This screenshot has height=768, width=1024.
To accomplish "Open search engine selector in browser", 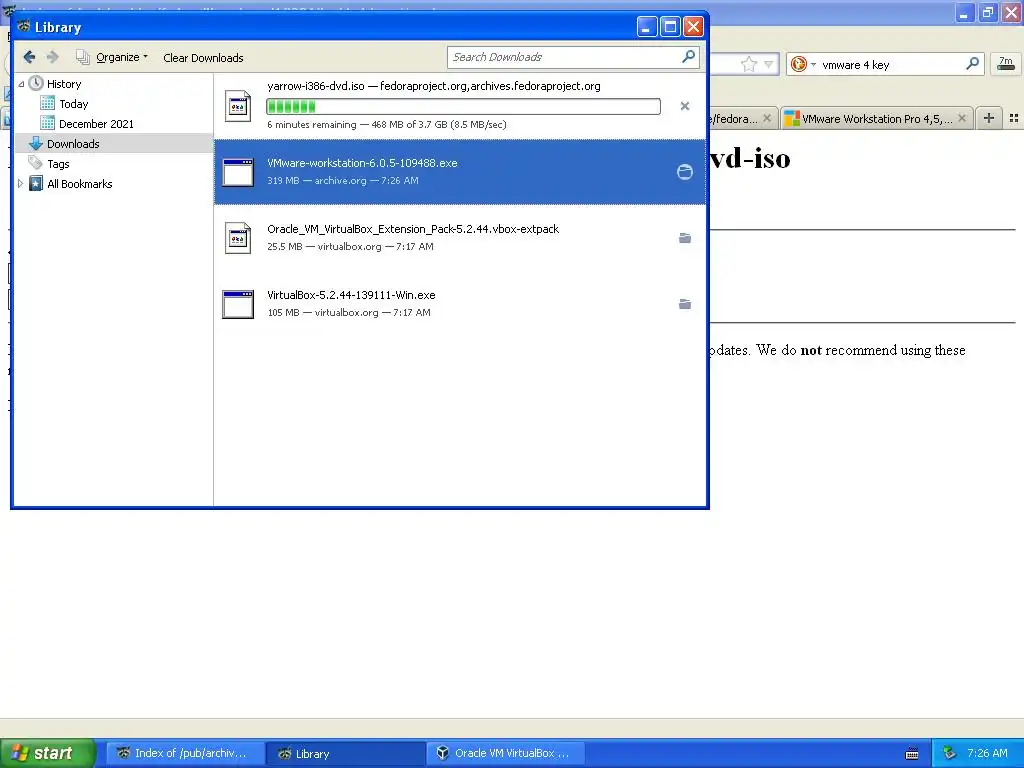I will click(803, 64).
